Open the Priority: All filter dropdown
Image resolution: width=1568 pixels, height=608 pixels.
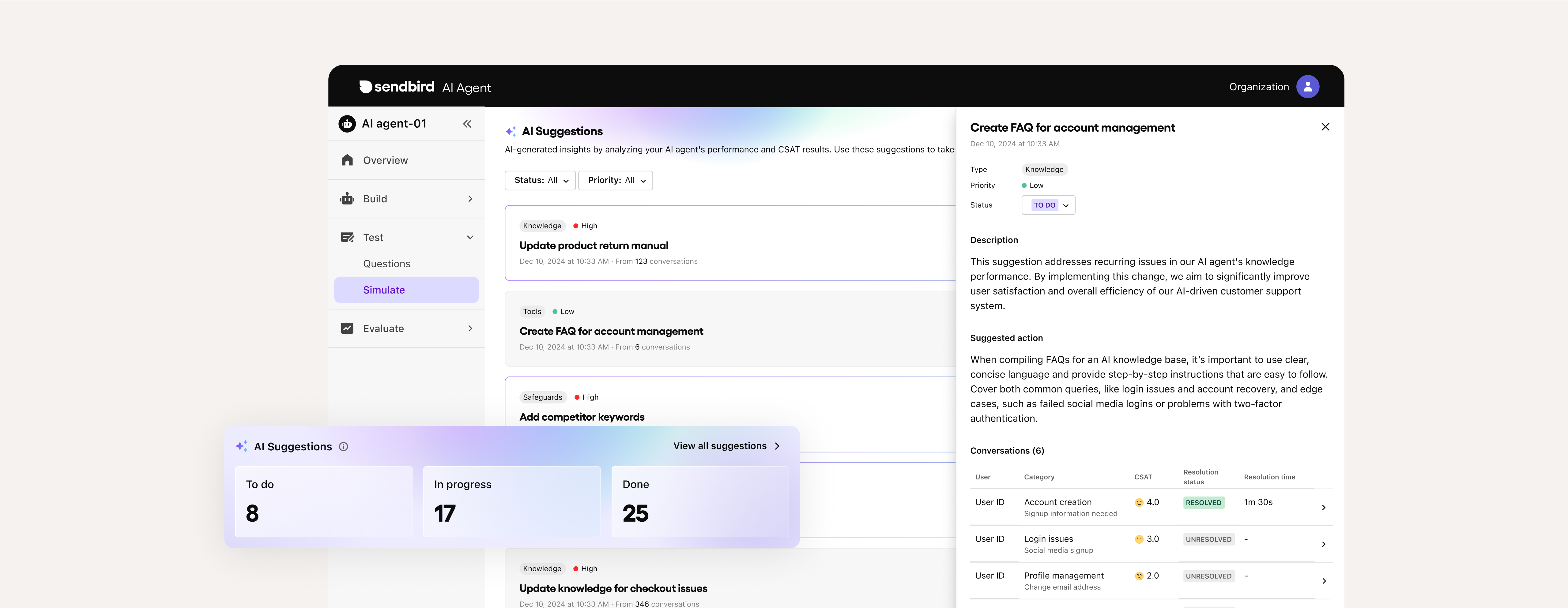[615, 181]
